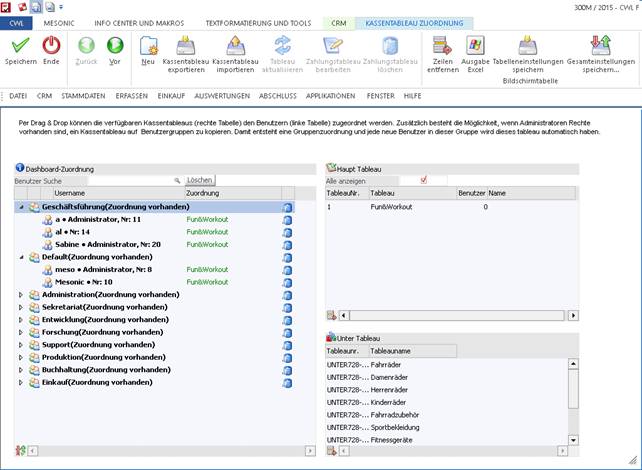The image size is (642, 470).
Task: Expand the Administration group
Action: coord(21,295)
